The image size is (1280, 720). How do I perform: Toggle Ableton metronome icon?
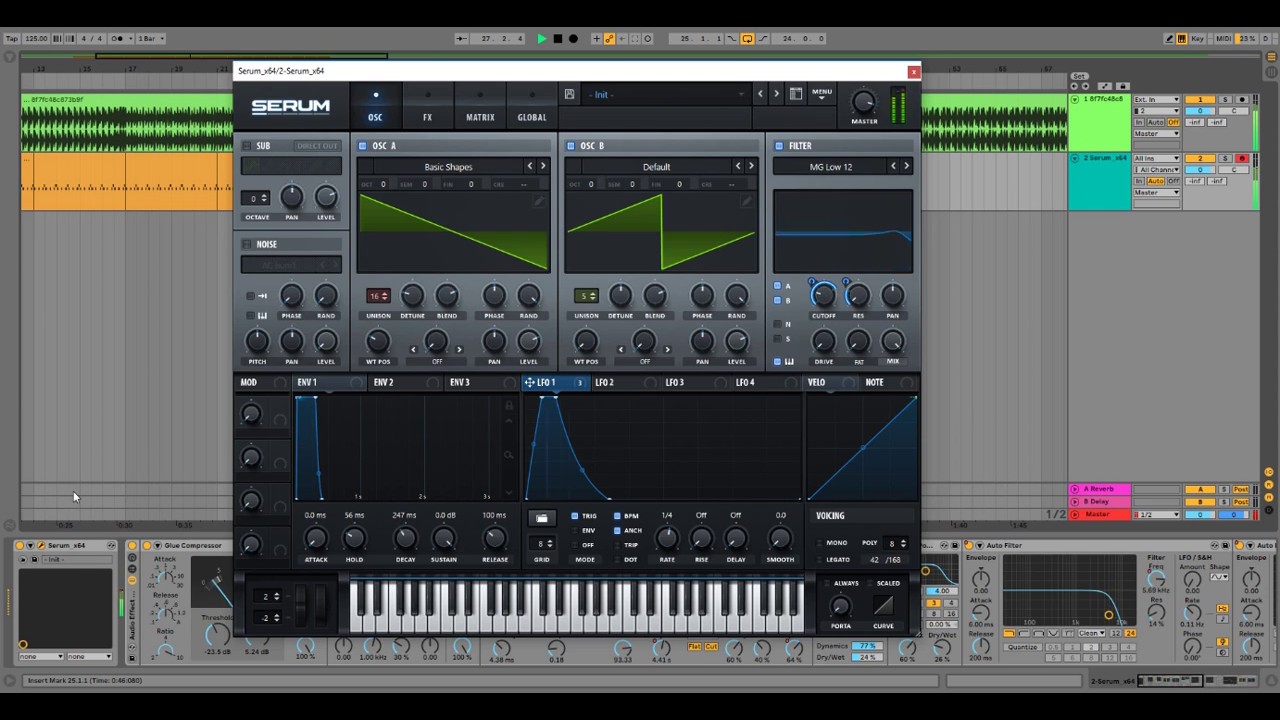pyautogui.click(x=117, y=38)
